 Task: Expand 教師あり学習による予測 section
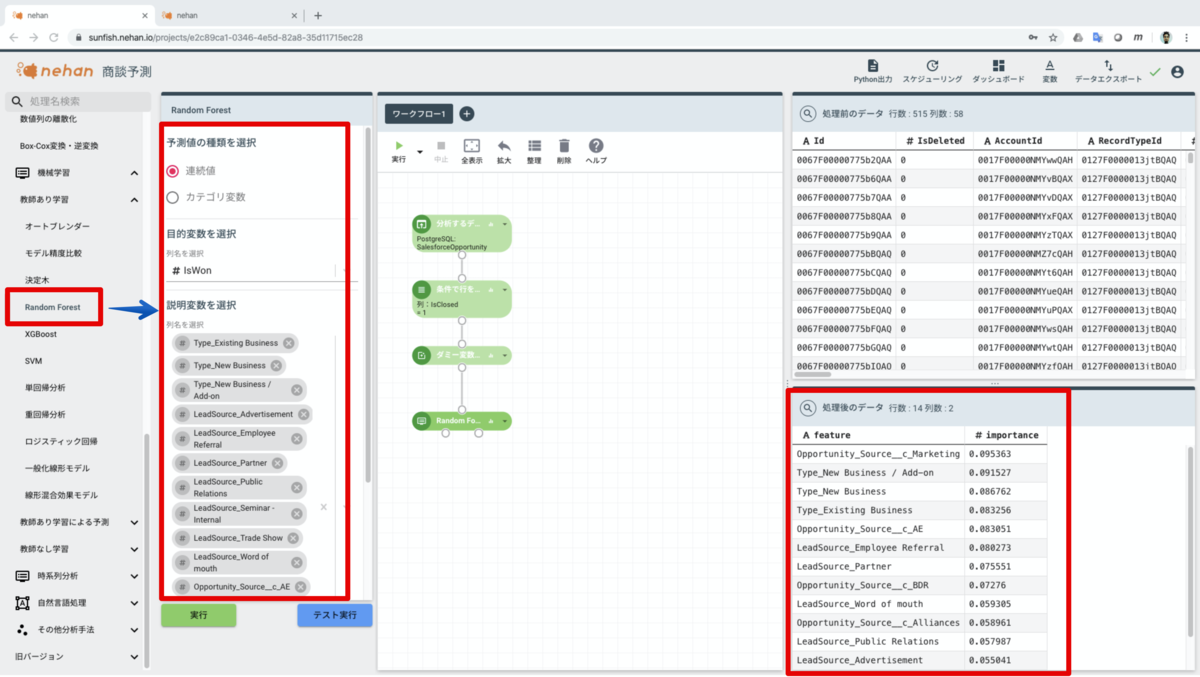pyautogui.click(x=134, y=522)
